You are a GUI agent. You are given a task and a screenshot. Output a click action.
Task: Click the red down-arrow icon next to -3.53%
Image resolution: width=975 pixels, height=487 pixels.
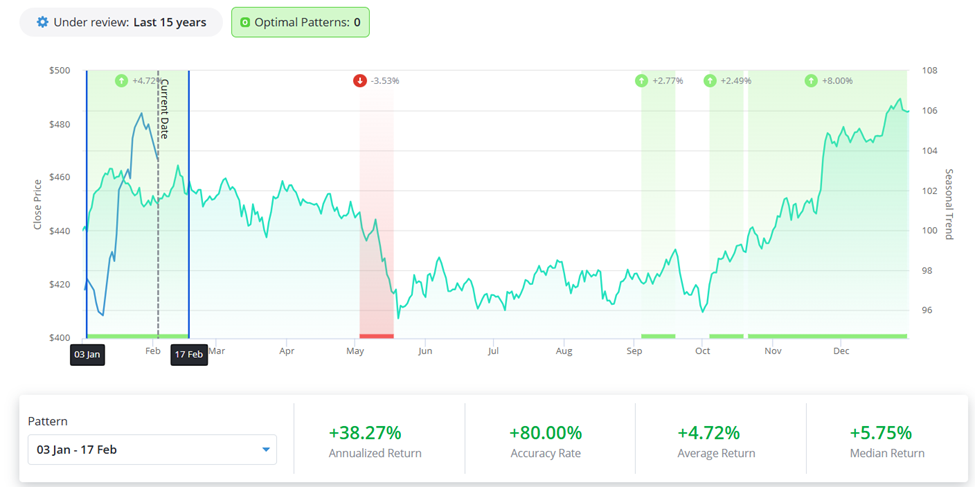(x=360, y=81)
